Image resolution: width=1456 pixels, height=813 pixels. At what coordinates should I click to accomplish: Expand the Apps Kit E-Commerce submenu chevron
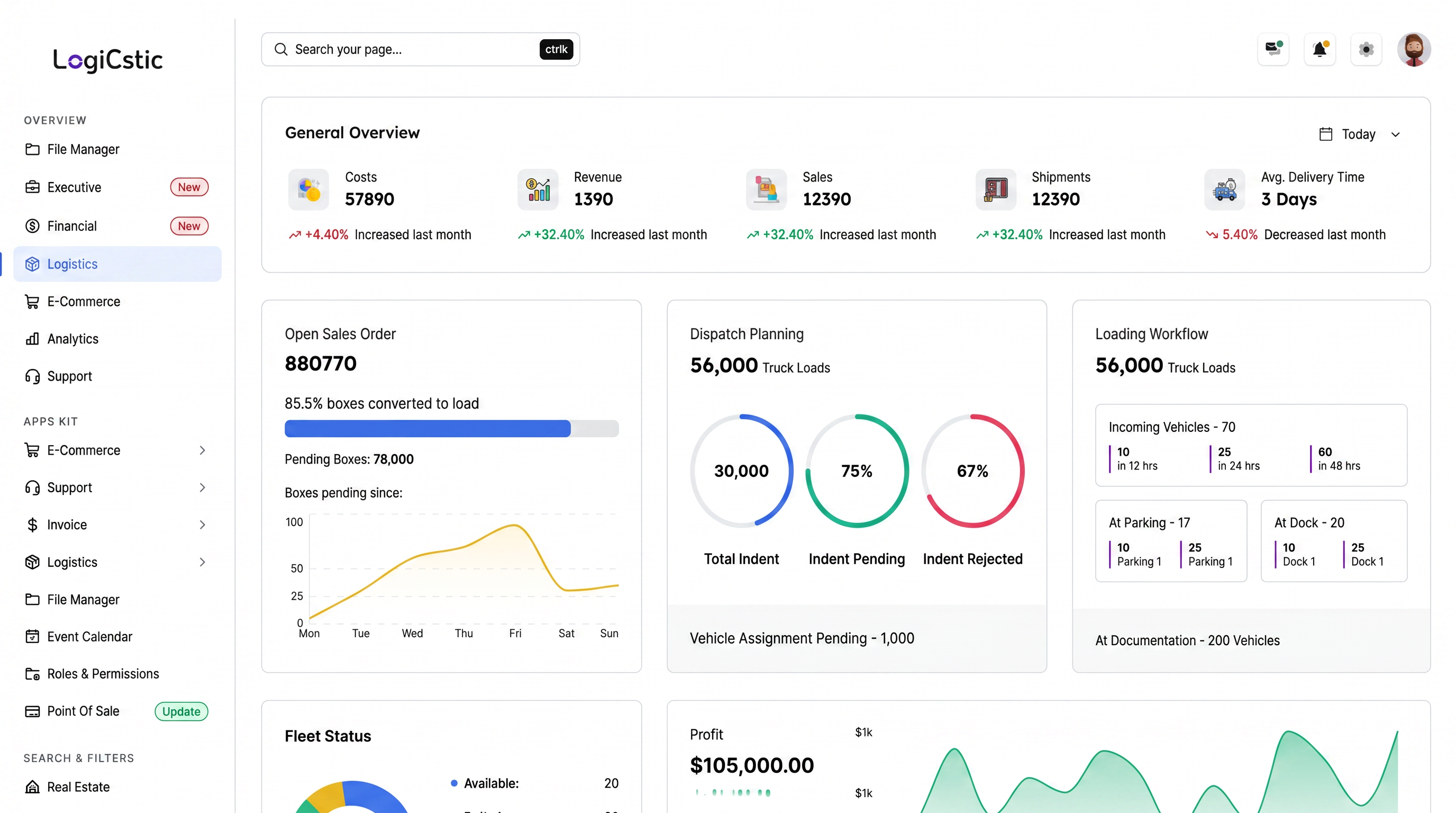202,450
